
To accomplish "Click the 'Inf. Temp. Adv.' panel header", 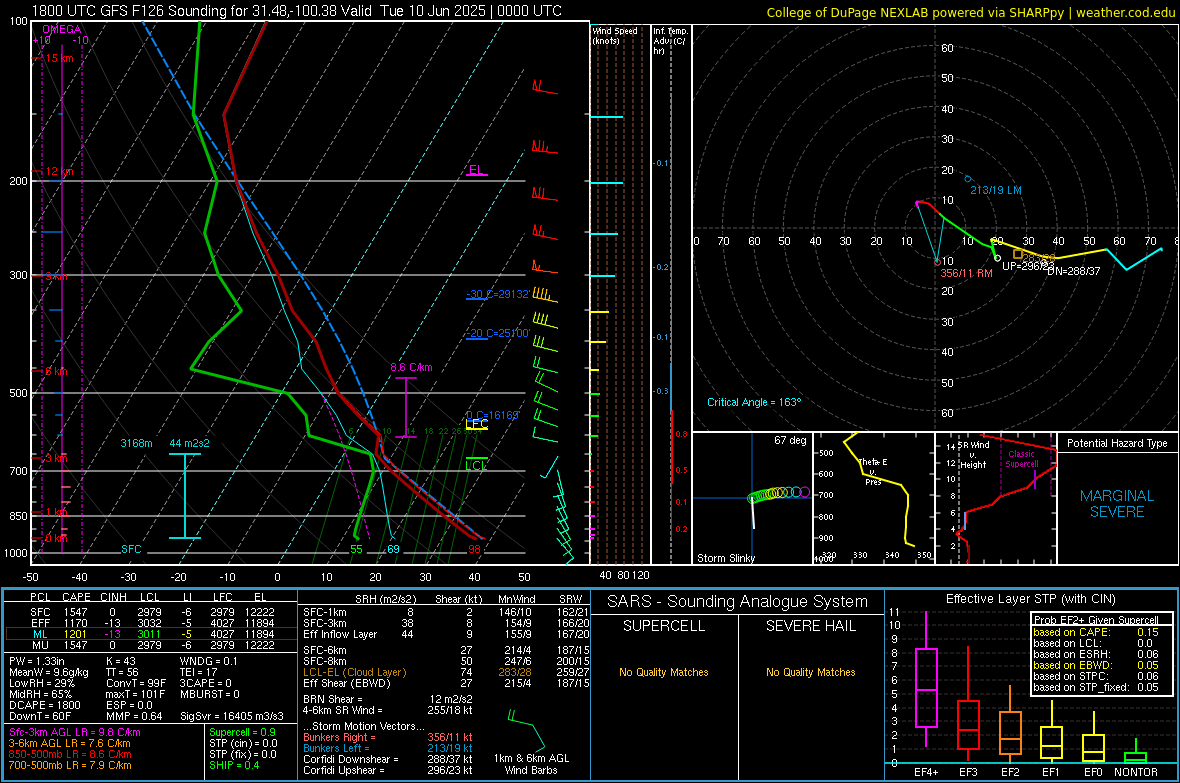I will point(670,41).
